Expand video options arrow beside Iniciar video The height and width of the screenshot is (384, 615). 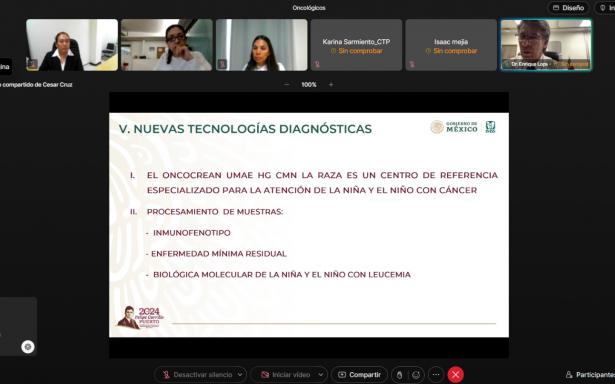tap(321, 375)
